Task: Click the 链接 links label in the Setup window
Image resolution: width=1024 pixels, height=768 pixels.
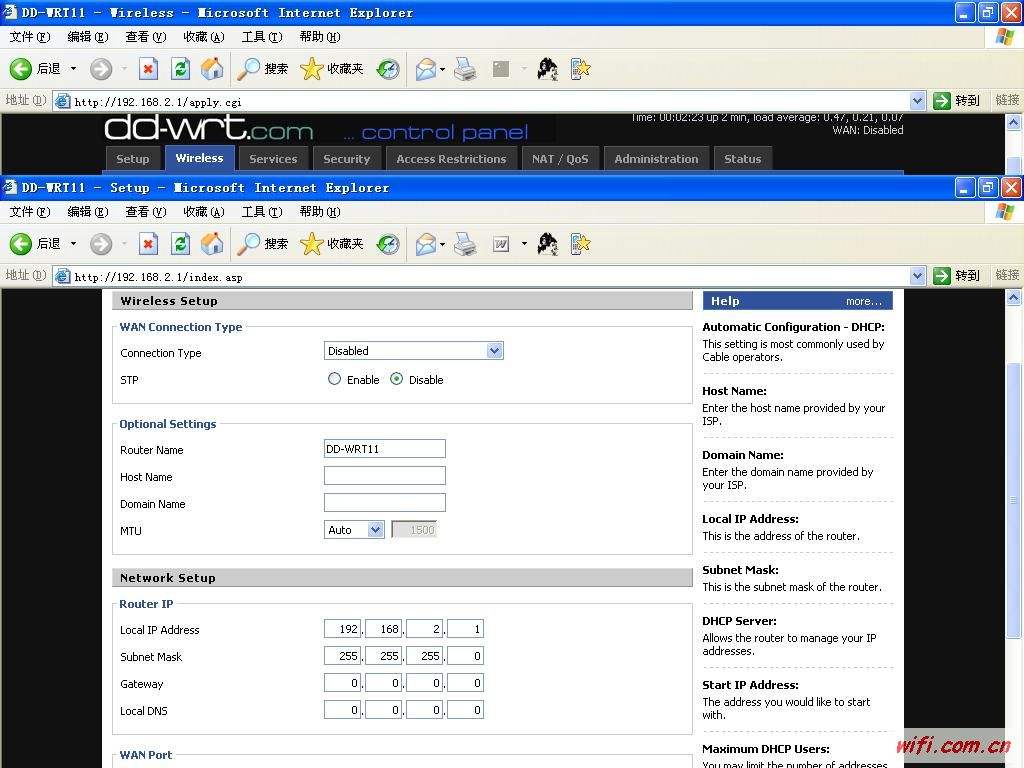Action: pos(1006,275)
